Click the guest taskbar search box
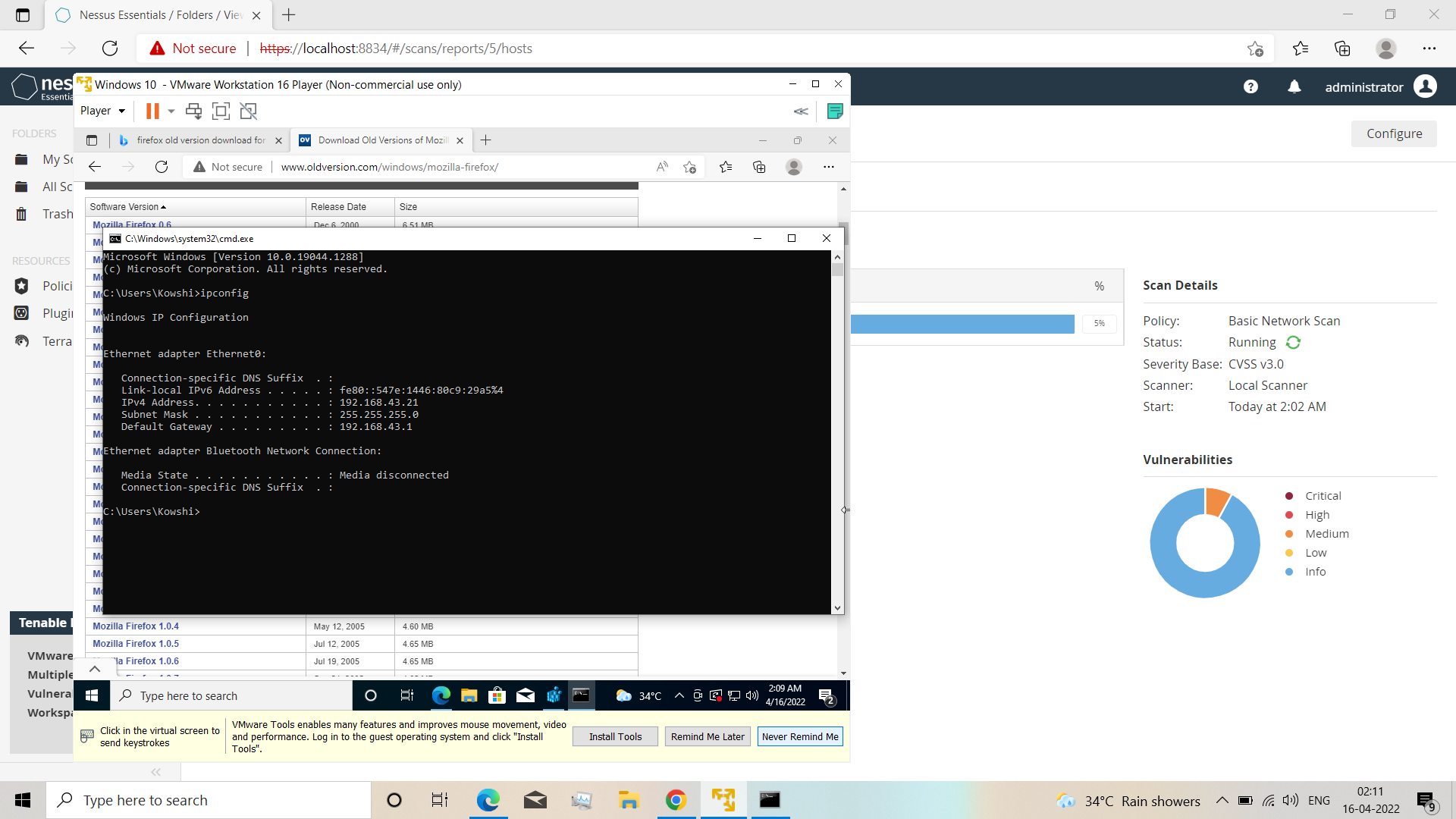The height and width of the screenshot is (819, 1456). pyautogui.click(x=231, y=695)
